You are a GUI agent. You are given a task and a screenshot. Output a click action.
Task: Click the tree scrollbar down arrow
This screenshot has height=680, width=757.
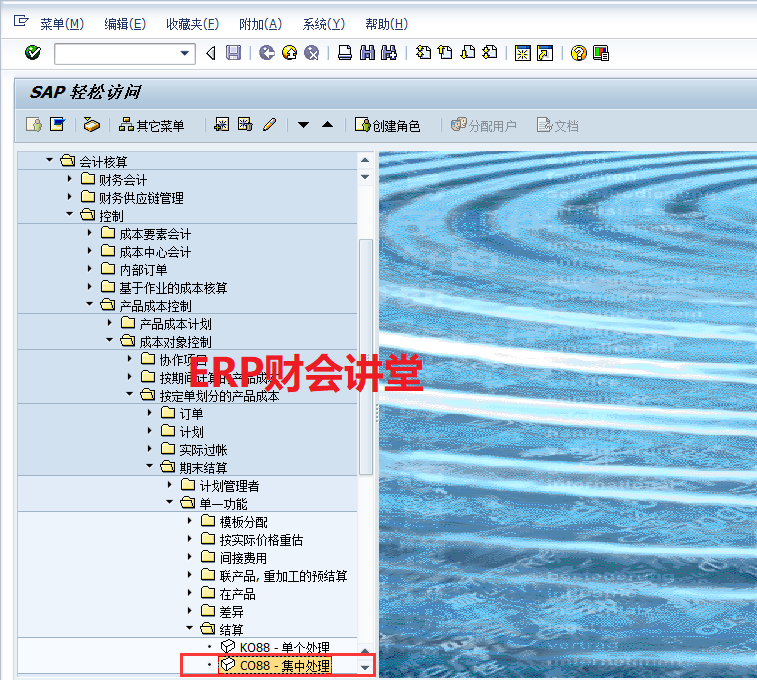coord(365,666)
